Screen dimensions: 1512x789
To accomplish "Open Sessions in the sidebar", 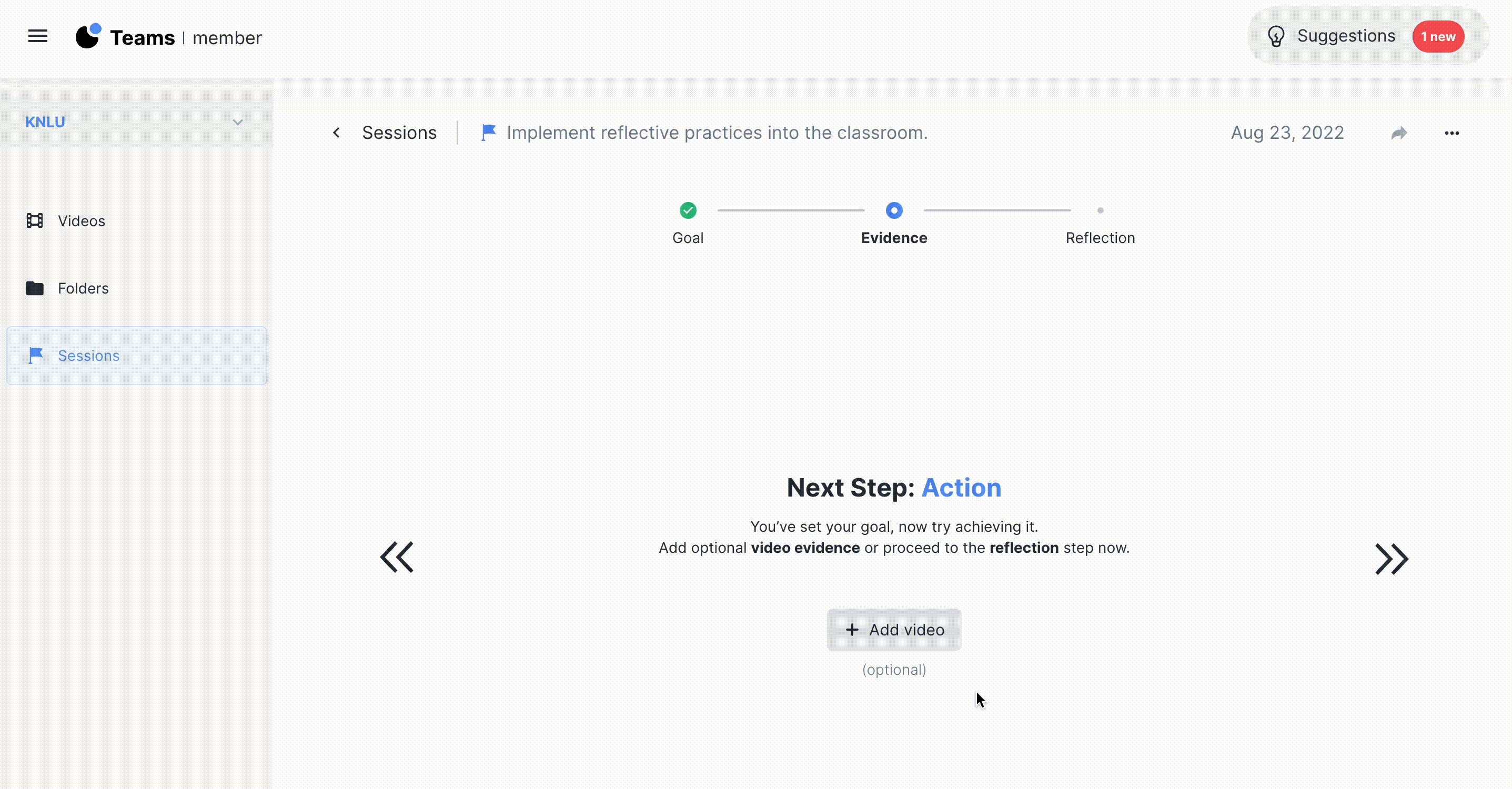I will point(88,356).
